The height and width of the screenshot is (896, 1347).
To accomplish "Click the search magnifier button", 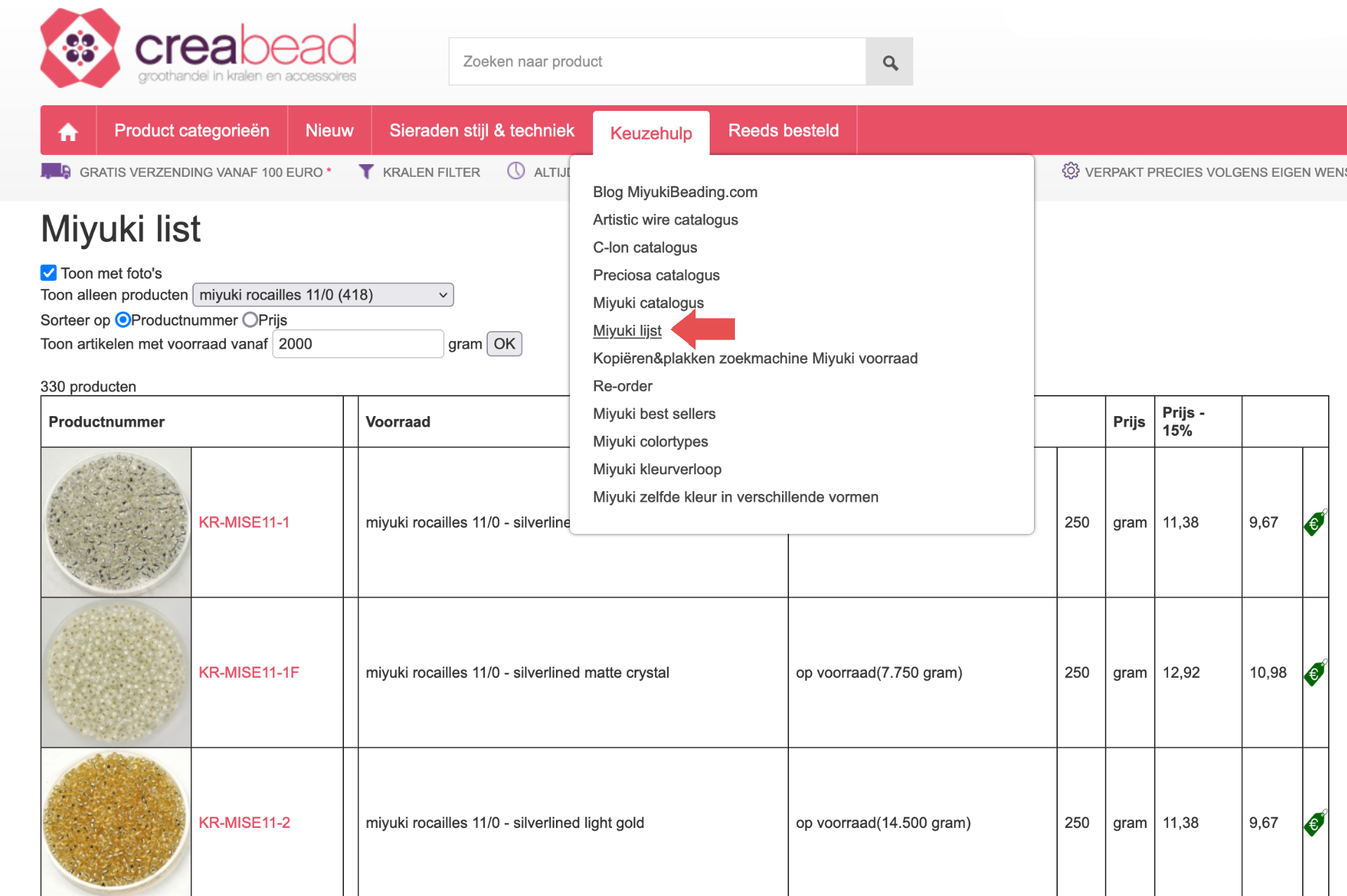I will 889,62.
